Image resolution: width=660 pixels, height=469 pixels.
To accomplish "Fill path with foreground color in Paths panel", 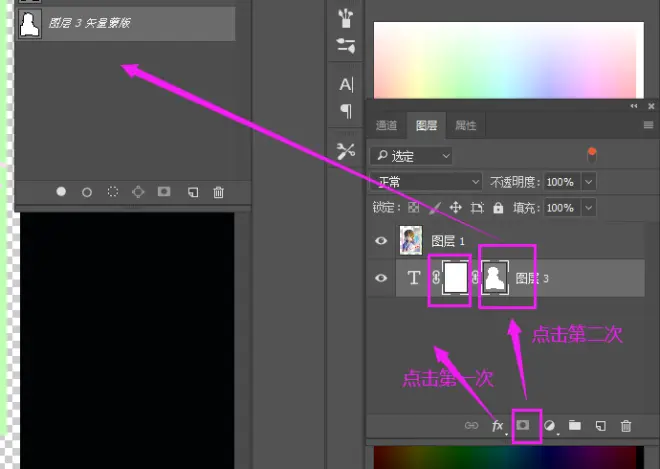I will coord(61,192).
